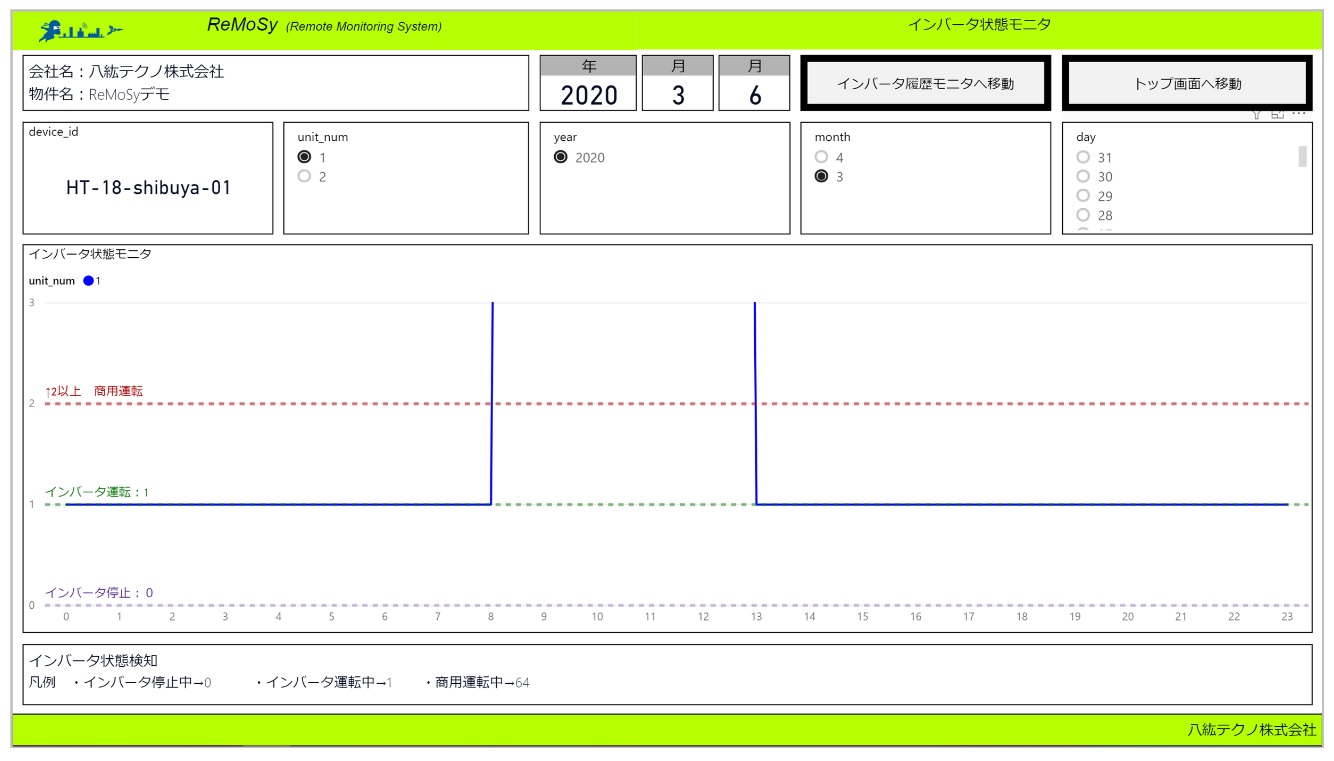Click hour 23 on the chart x-axis
1334x761 pixels.
(1287, 617)
